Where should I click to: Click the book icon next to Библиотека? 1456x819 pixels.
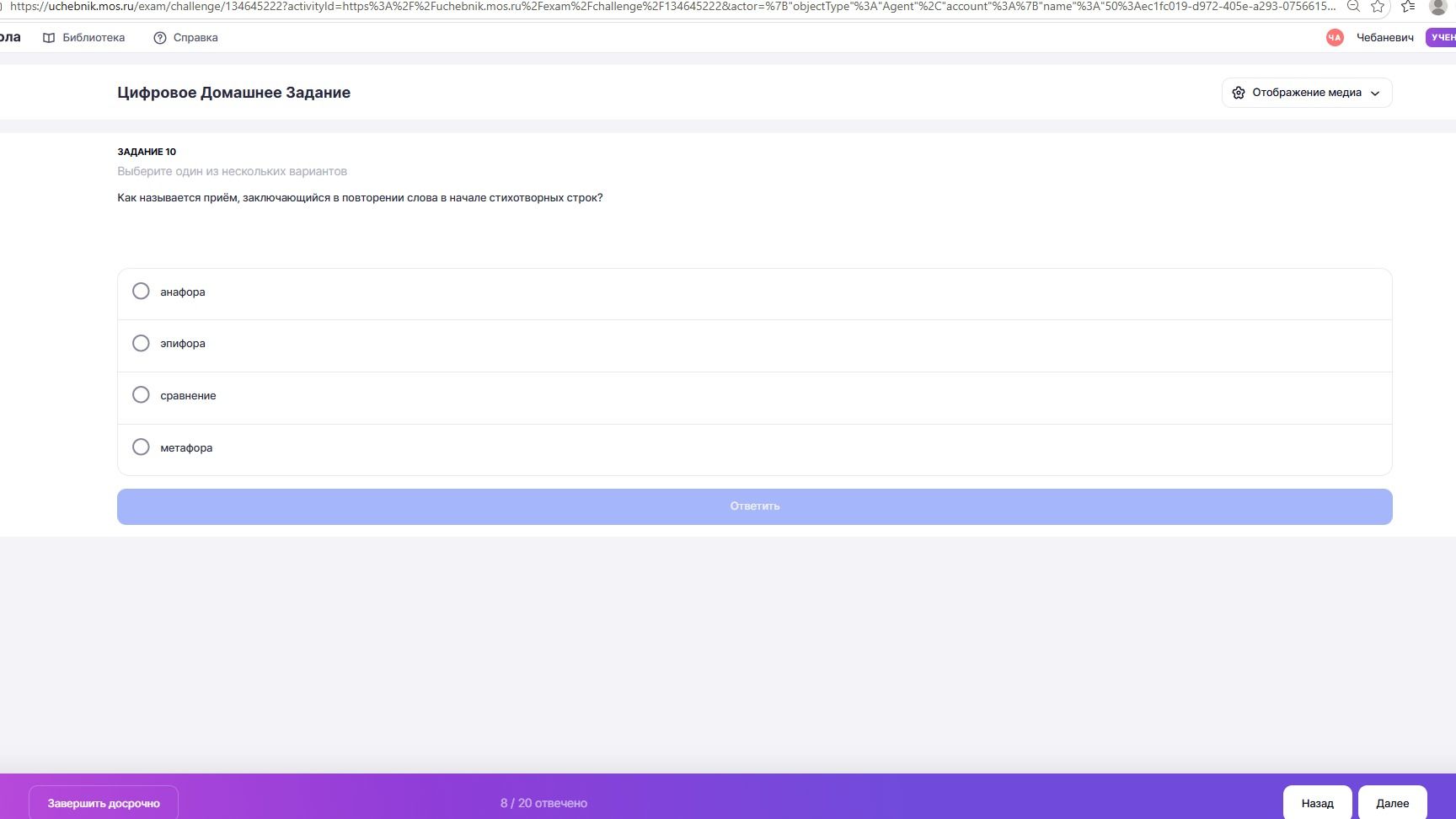coord(49,38)
